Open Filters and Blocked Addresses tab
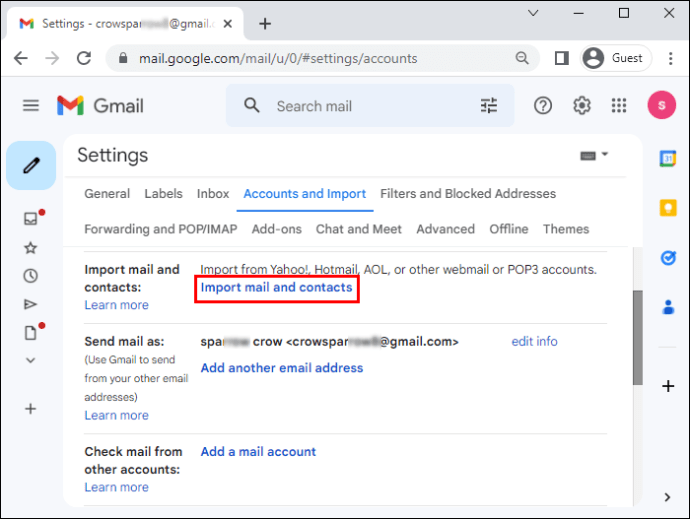 [468, 194]
